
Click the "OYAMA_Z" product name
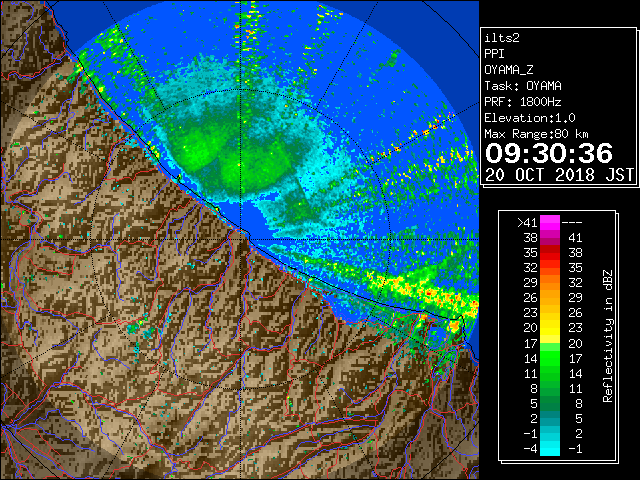point(509,70)
